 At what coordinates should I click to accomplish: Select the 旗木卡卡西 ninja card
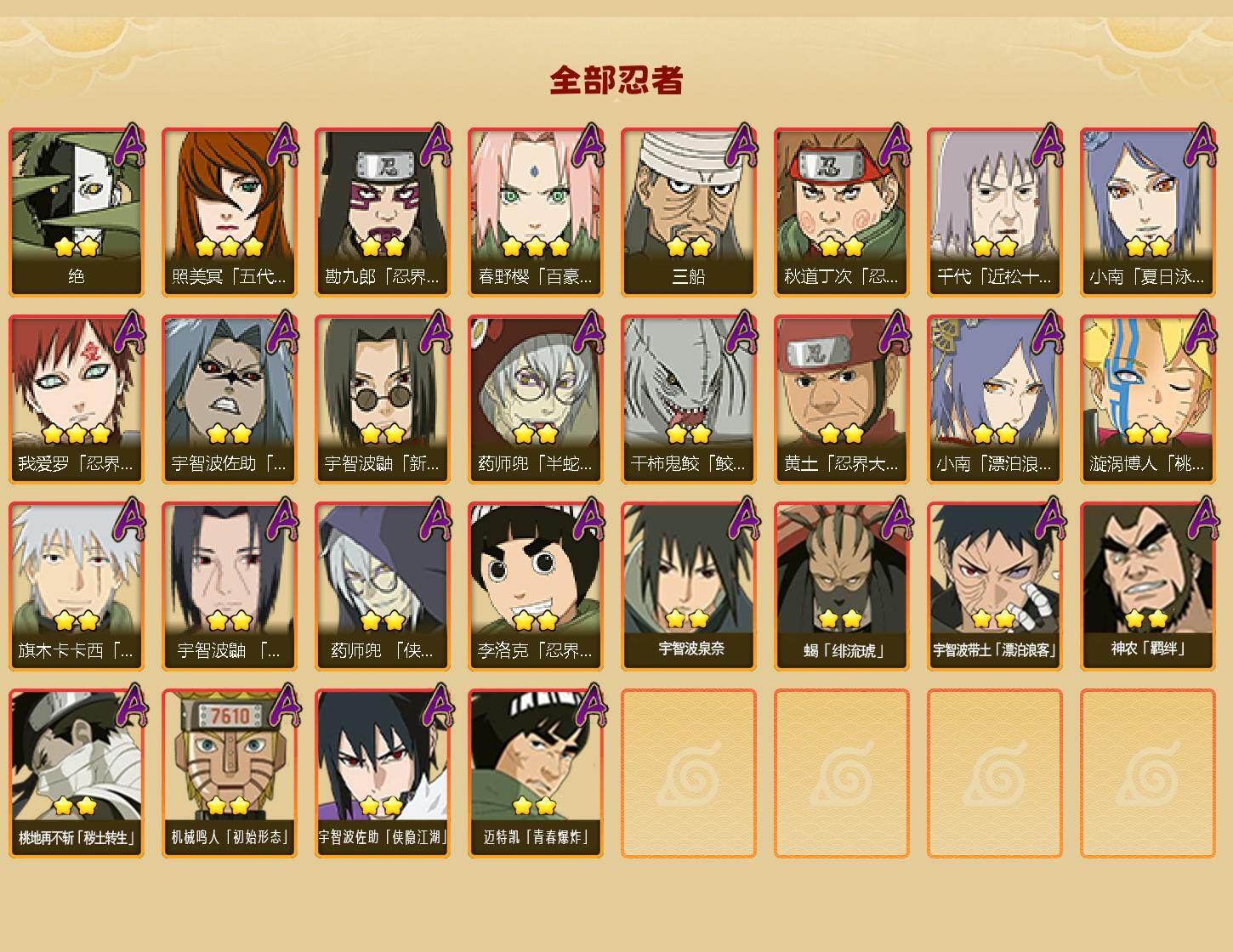(77, 586)
